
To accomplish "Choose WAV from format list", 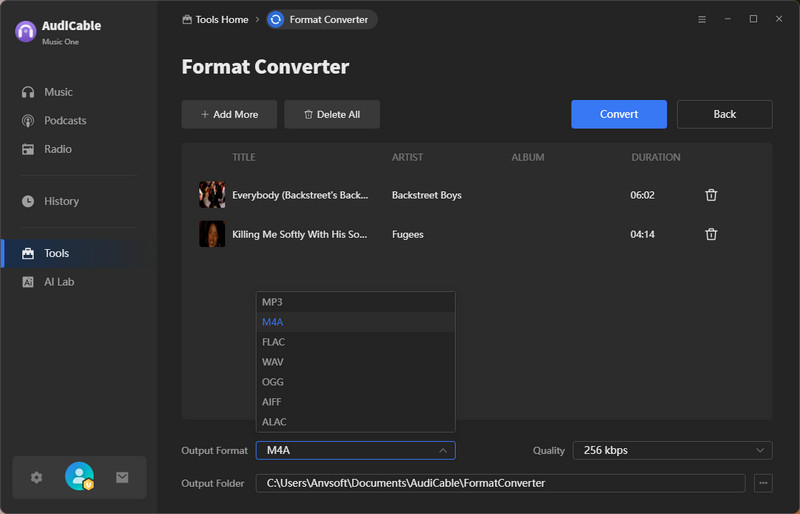I will pos(356,362).
